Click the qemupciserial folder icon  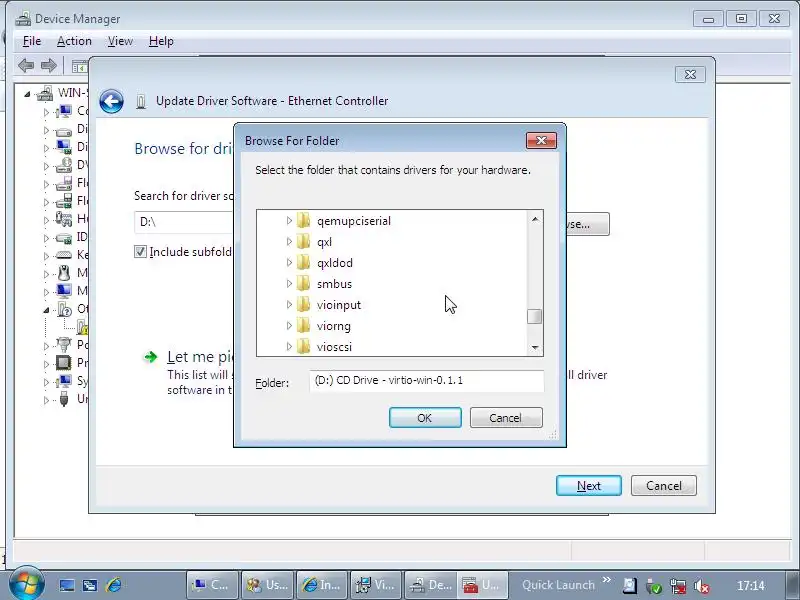click(303, 220)
